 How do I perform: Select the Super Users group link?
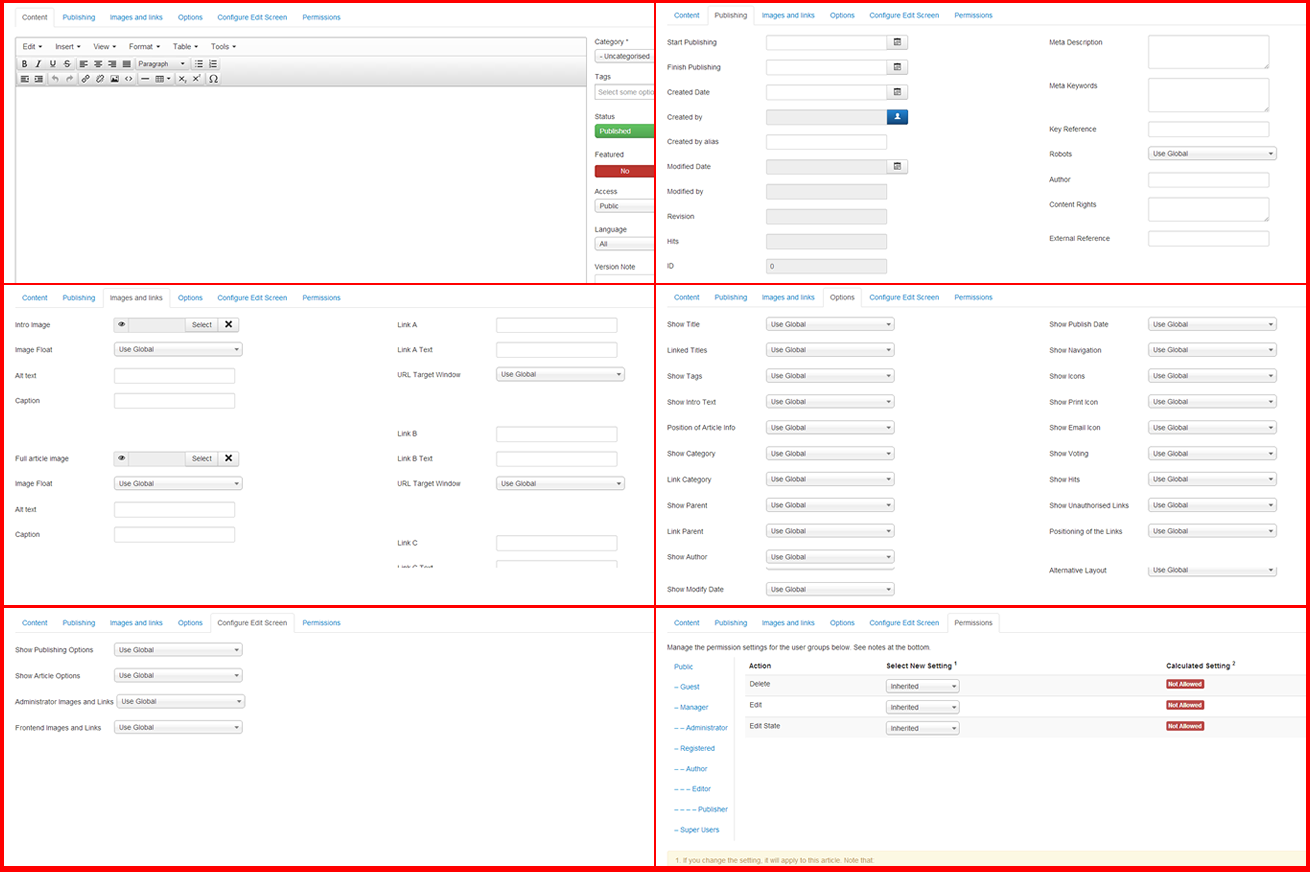(x=697, y=830)
